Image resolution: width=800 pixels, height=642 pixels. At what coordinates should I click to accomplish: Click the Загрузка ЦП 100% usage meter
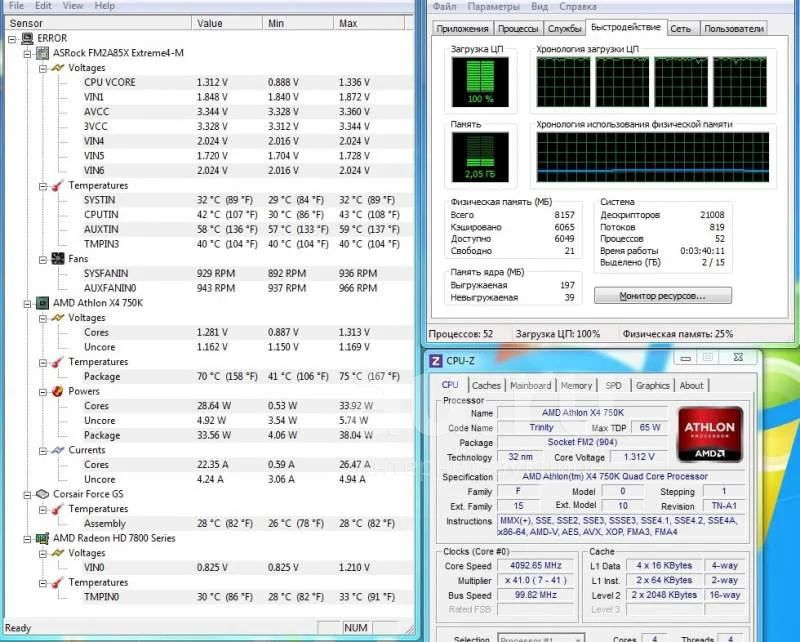pyautogui.click(x=480, y=82)
